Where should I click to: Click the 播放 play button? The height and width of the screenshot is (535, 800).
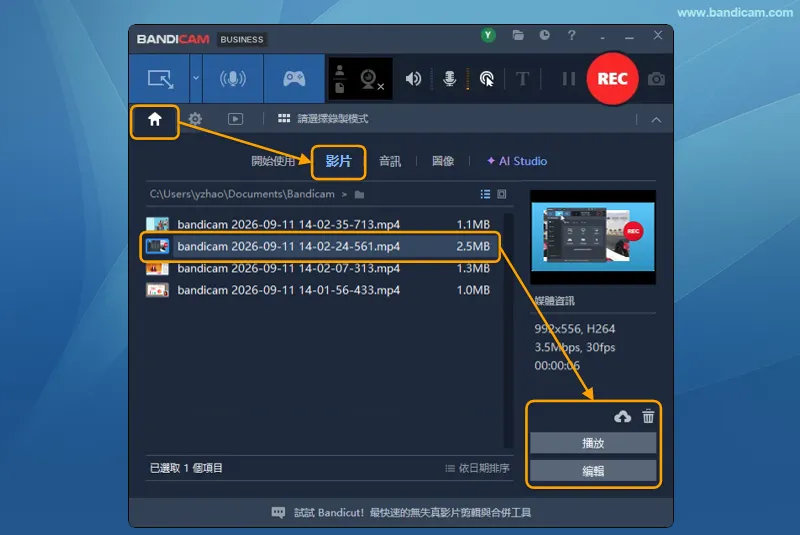point(593,443)
